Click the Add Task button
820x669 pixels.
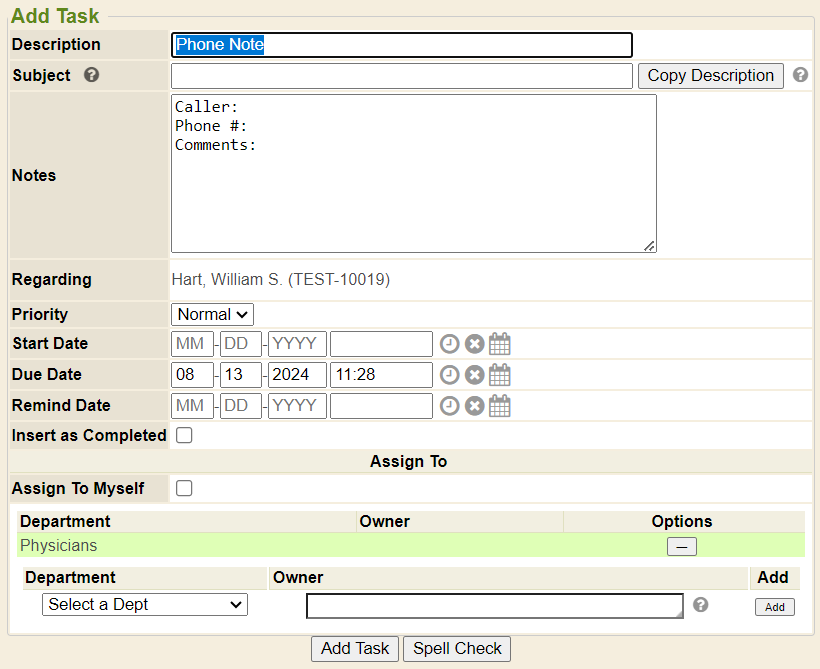point(355,649)
